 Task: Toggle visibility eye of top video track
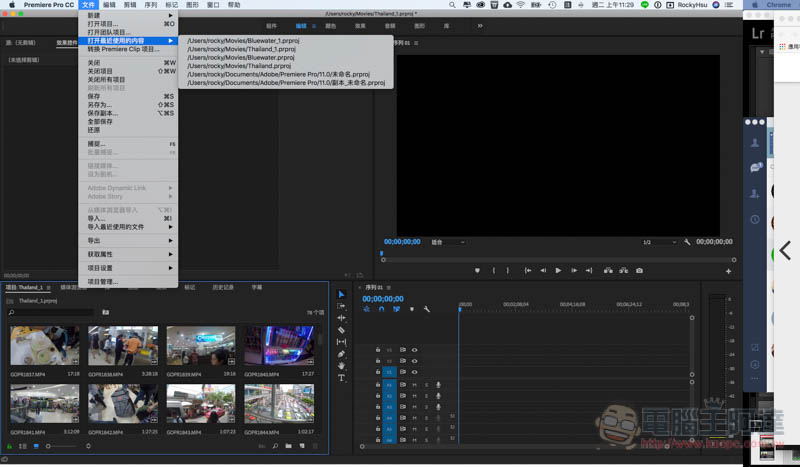coord(414,350)
